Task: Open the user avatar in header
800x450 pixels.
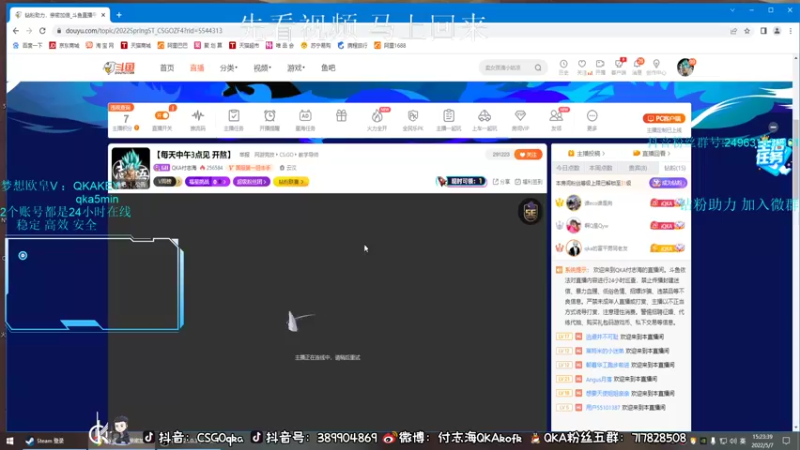Action: [685, 67]
